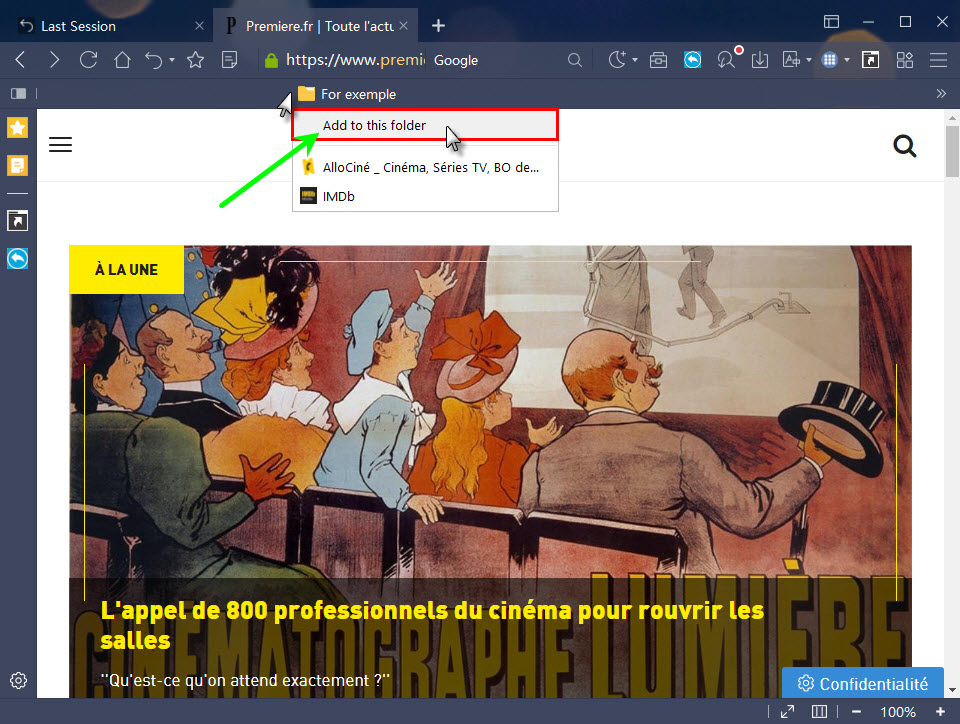This screenshot has width=960, height=724.
Task: Click the website search magnifier
Action: [x=904, y=146]
